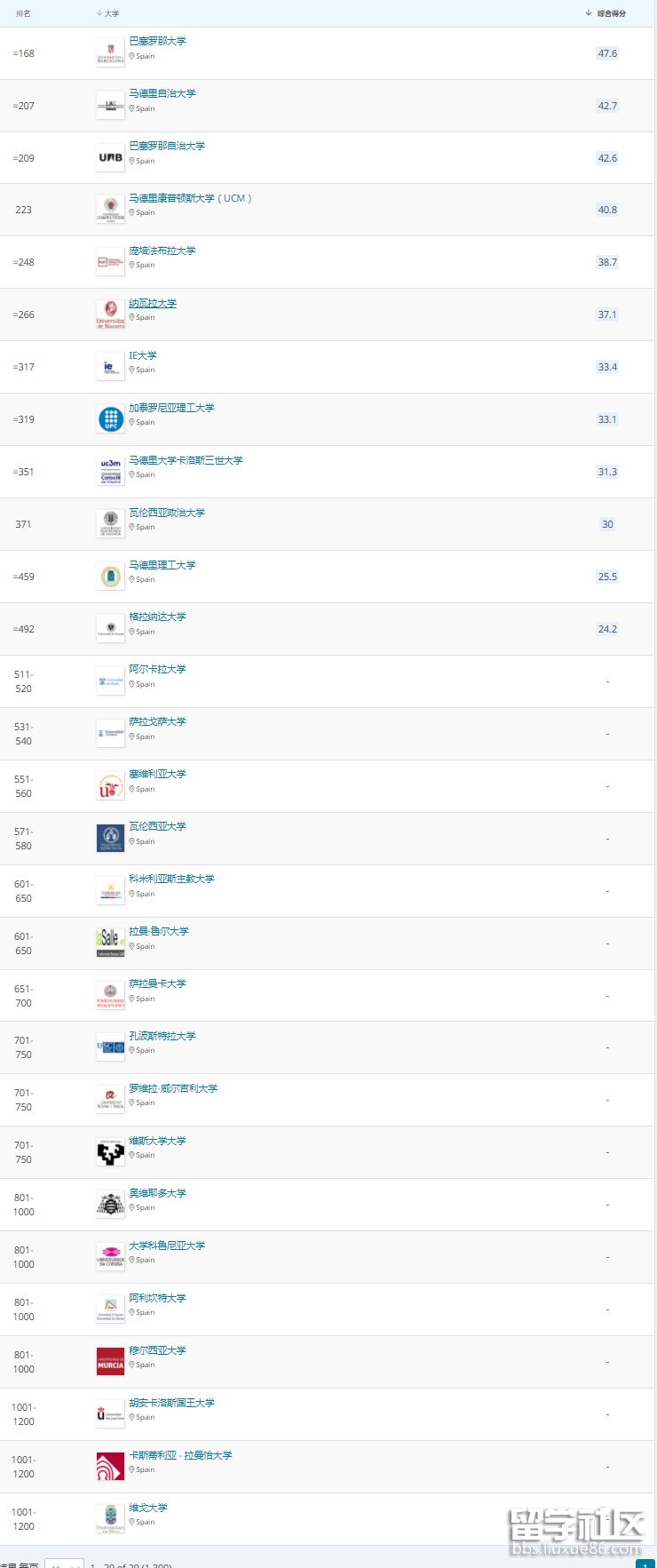
Task: Click the IE University logo
Action: click(110, 367)
